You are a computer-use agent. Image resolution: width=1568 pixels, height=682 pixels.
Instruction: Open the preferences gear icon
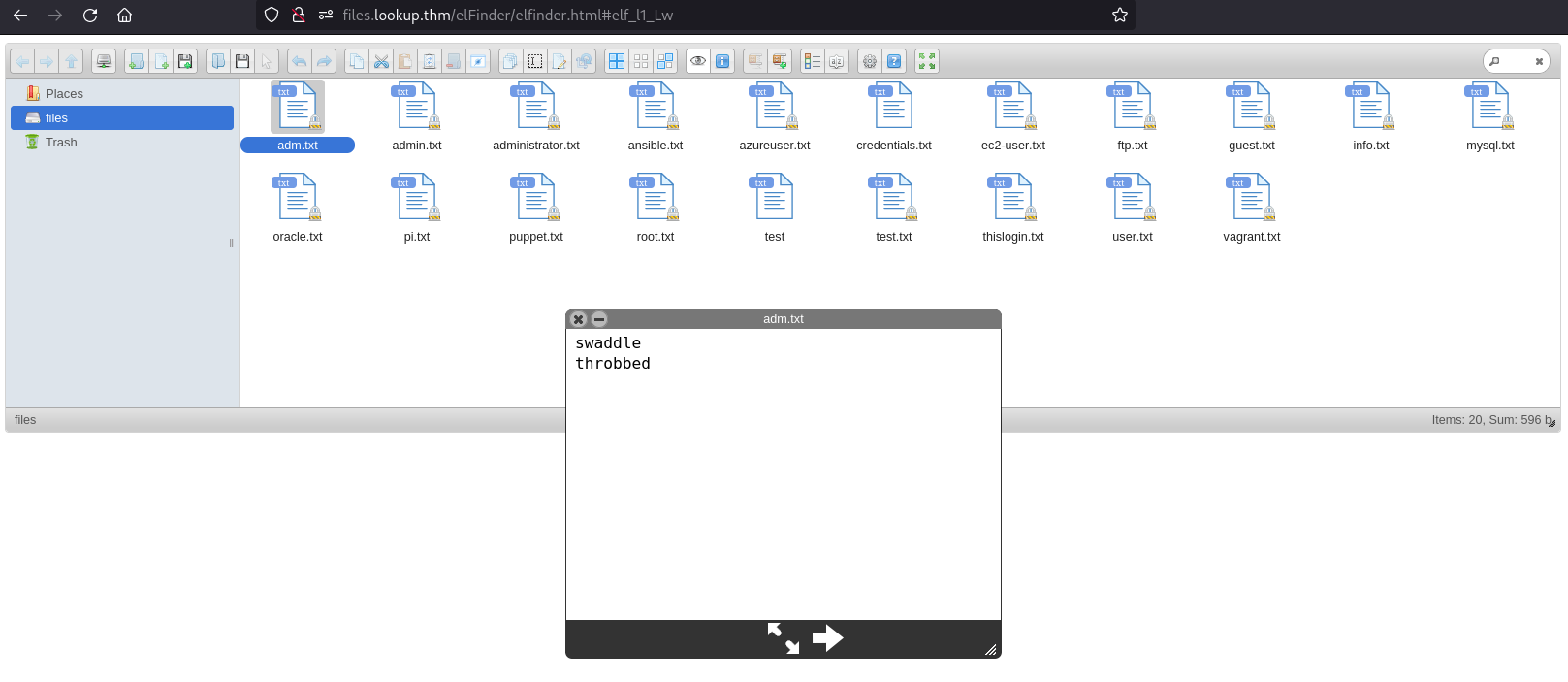click(x=870, y=61)
